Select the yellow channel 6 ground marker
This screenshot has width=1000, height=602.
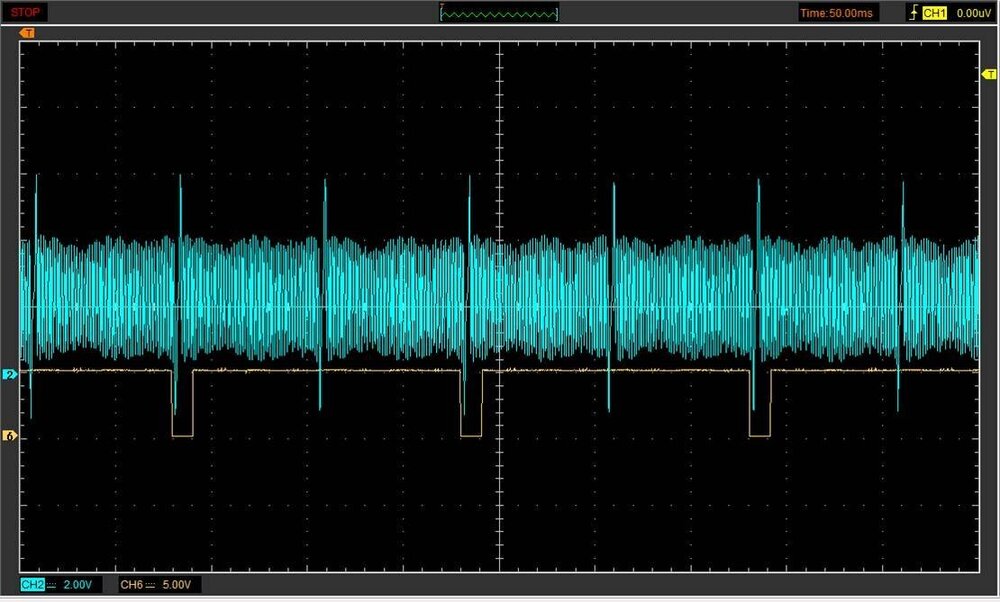click(x=10, y=436)
